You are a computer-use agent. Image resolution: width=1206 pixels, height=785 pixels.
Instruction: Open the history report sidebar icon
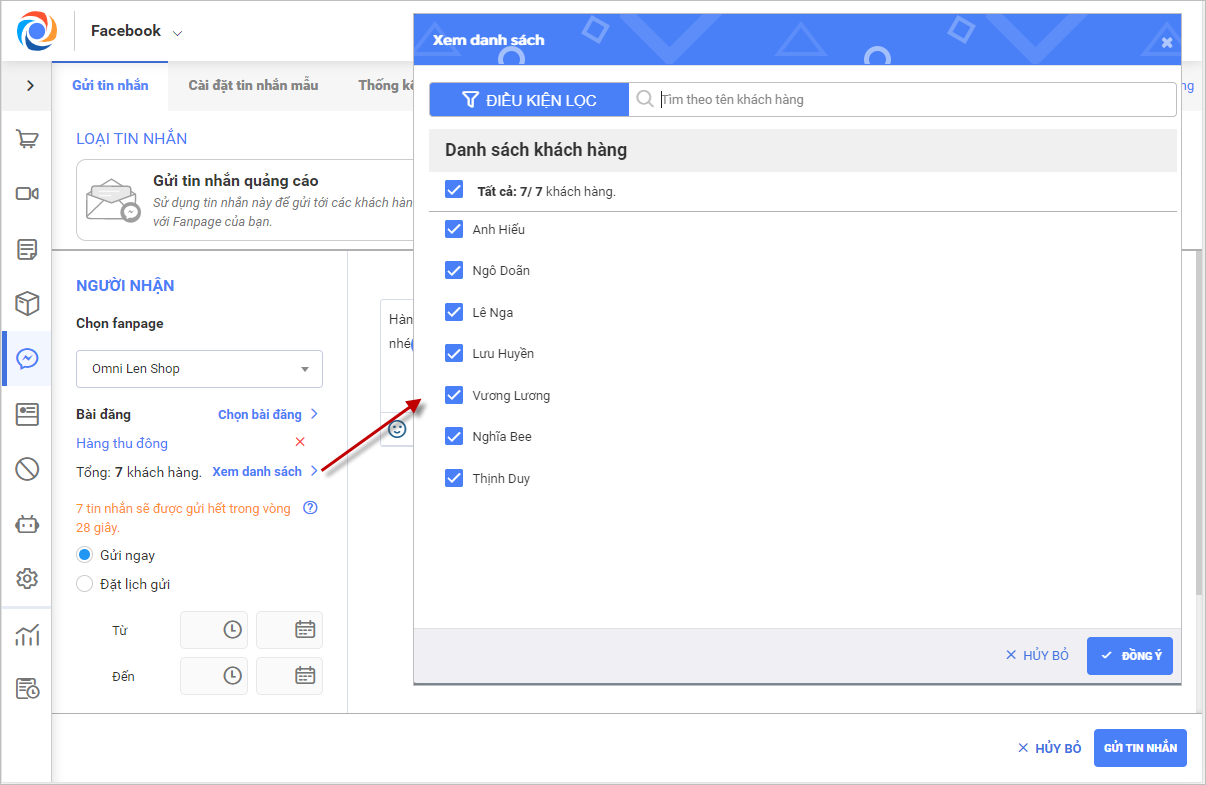pos(27,689)
